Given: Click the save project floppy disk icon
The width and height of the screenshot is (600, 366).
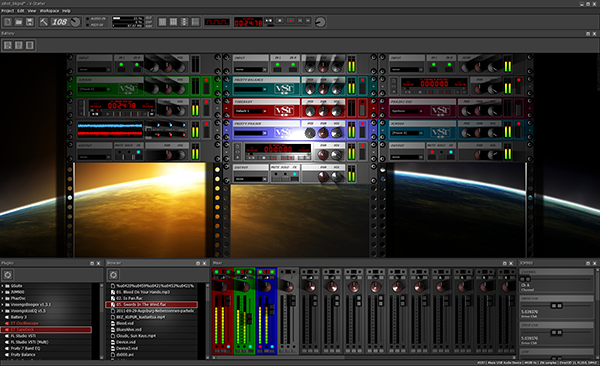Looking at the screenshot, I should click(x=29, y=22).
